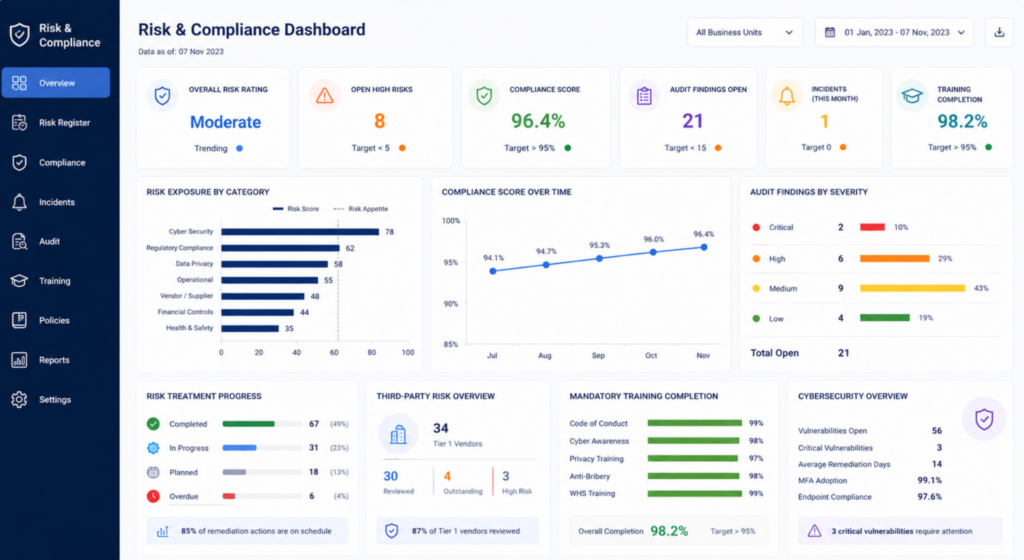The width and height of the screenshot is (1024, 560).
Task: Click the Overview grid icon in sidebar
Action: (20, 83)
